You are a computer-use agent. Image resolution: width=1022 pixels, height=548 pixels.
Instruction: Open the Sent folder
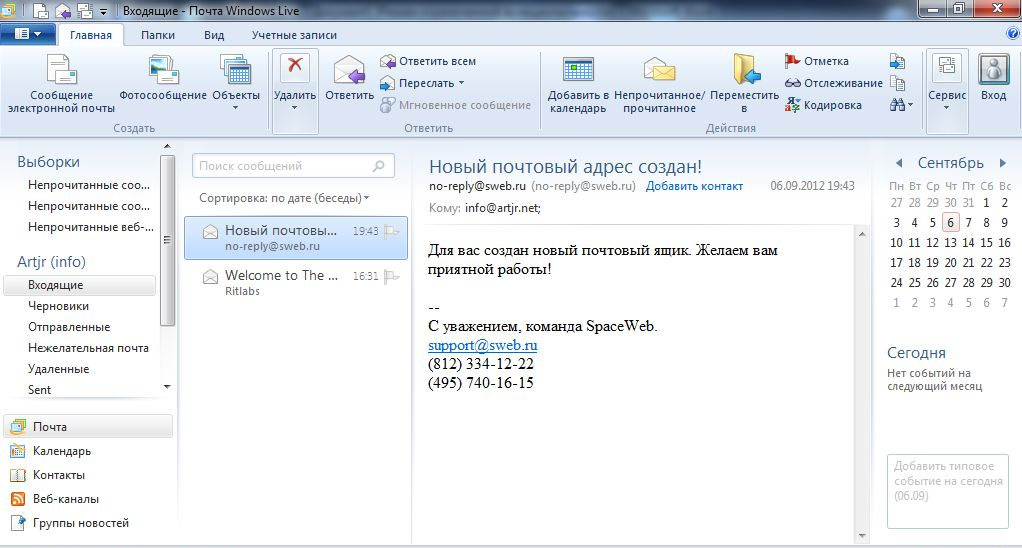39,390
